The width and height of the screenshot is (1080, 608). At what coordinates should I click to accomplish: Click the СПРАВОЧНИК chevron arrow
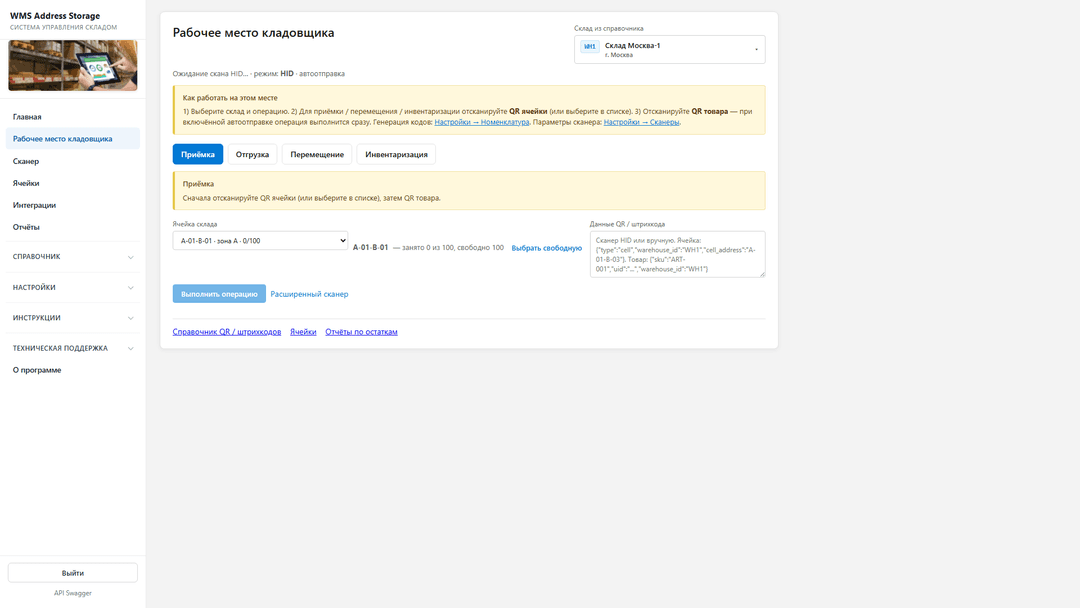(x=130, y=258)
